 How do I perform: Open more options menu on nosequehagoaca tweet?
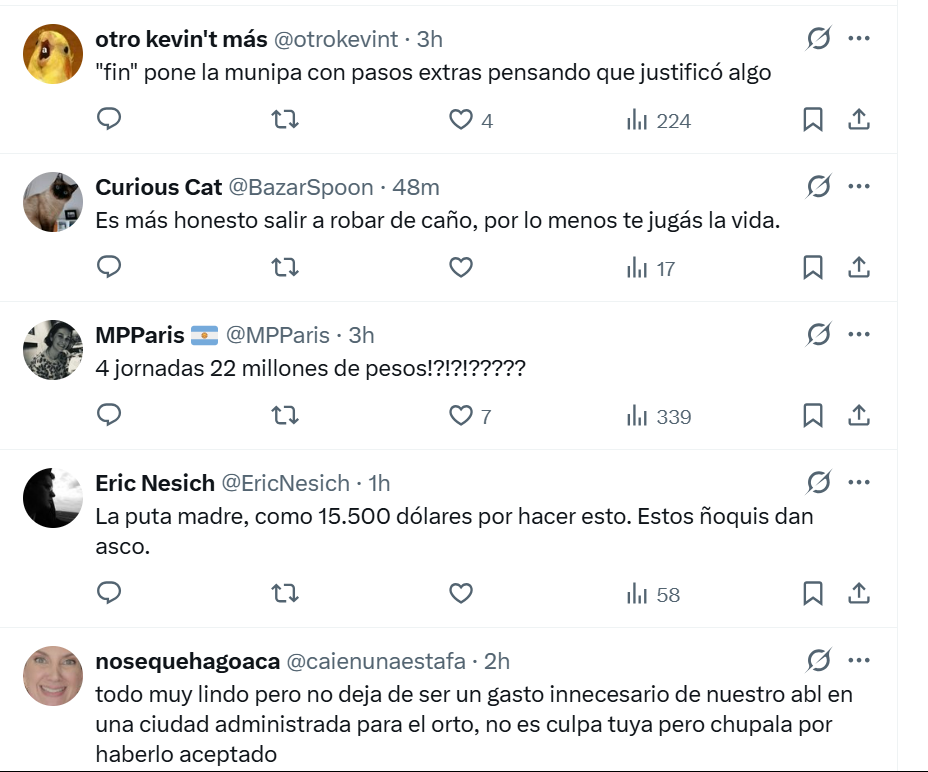(858, 661)
